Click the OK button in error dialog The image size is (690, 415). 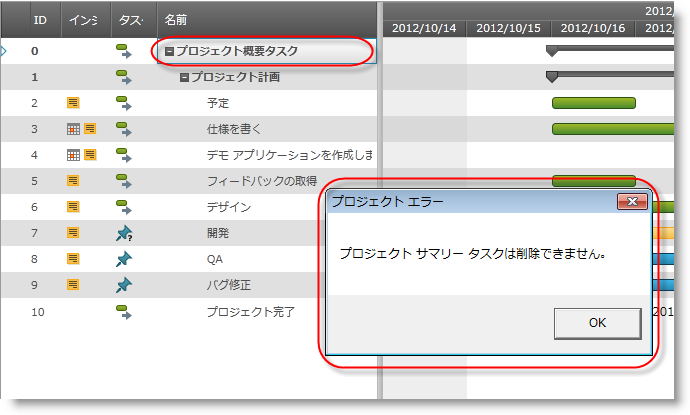tap(597, 323)
